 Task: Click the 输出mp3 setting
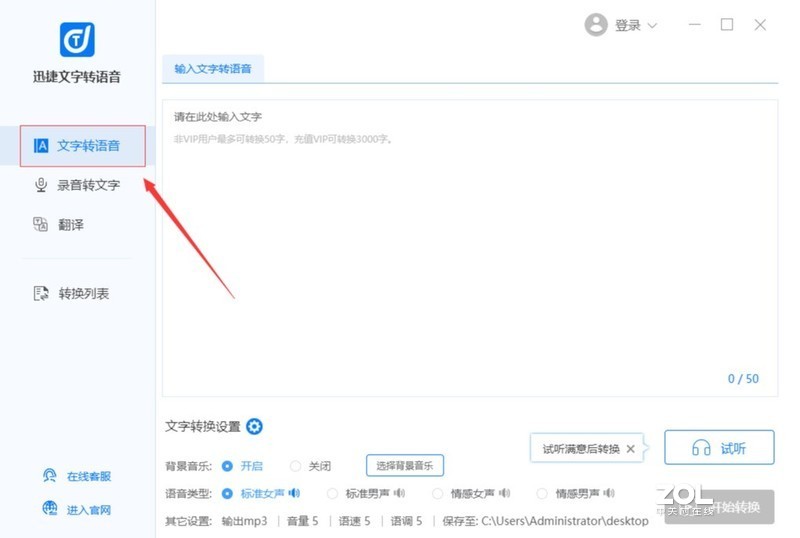(244, 521)
